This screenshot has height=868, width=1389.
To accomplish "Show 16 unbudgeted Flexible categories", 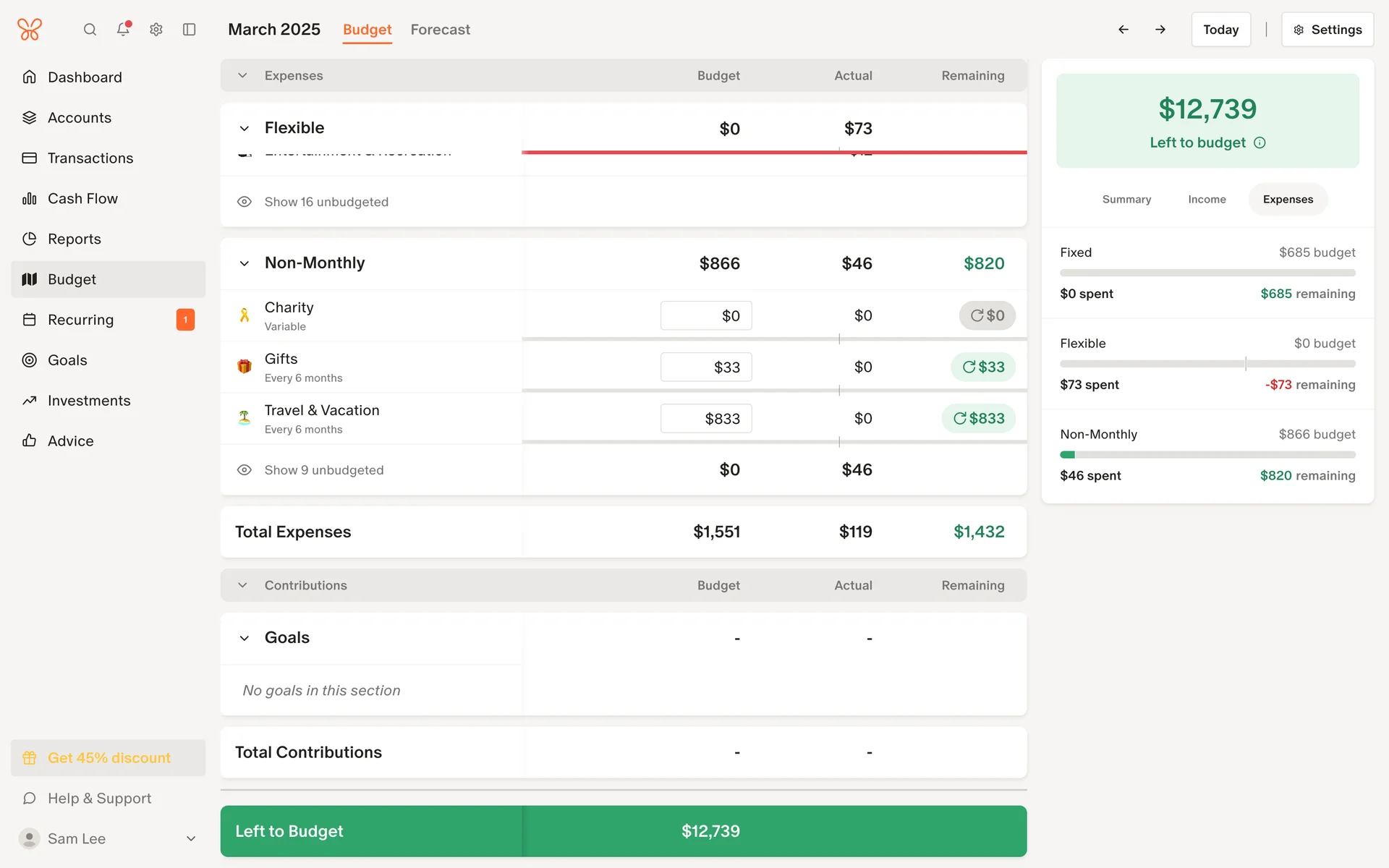I will tap(326, 202).
